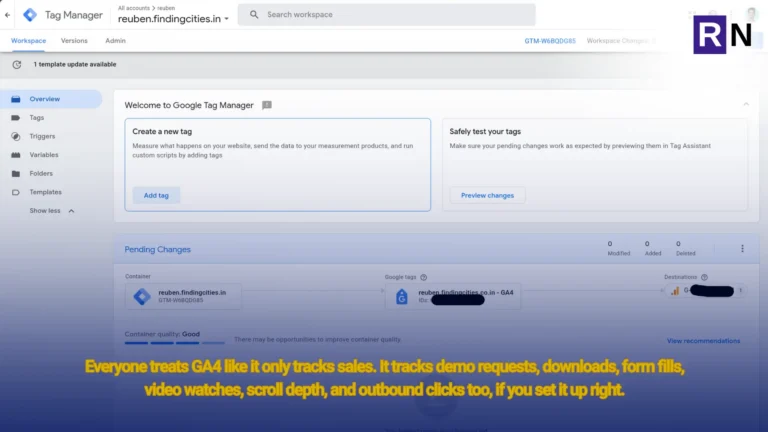Click the Search workspace field
The height and width of the screenshot is (432, 768).
[386, 15]
